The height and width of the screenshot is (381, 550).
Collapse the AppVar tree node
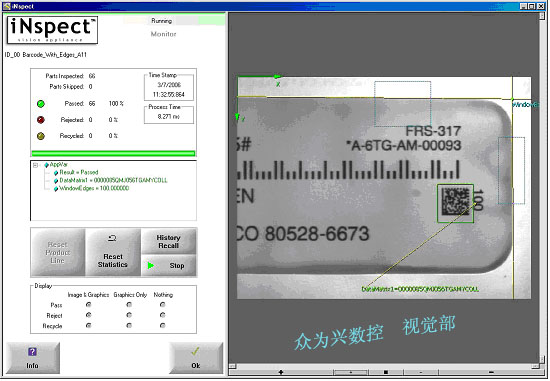tap(35, 165)
